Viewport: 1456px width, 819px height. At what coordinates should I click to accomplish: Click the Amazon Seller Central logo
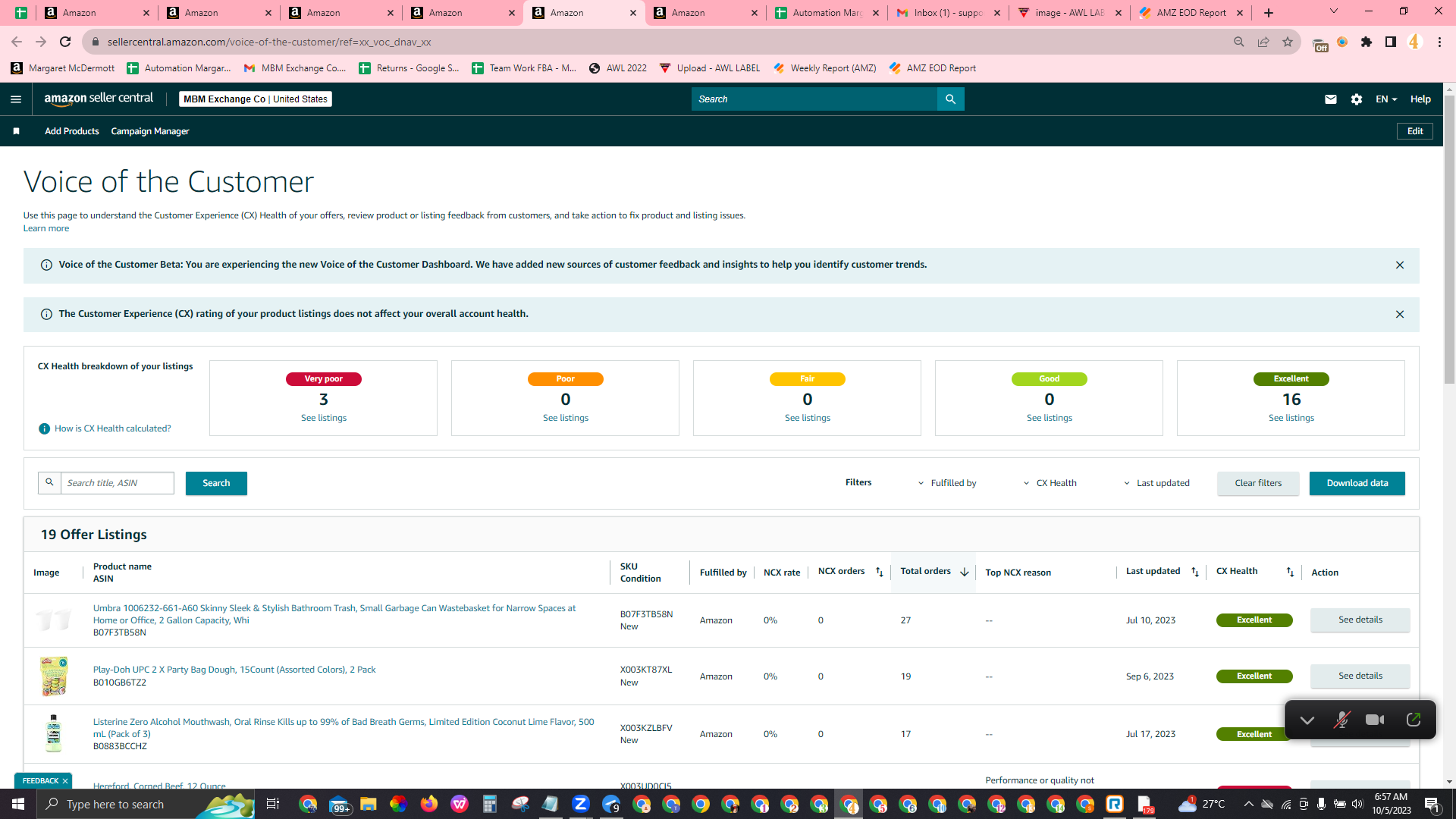coord(99,99)
